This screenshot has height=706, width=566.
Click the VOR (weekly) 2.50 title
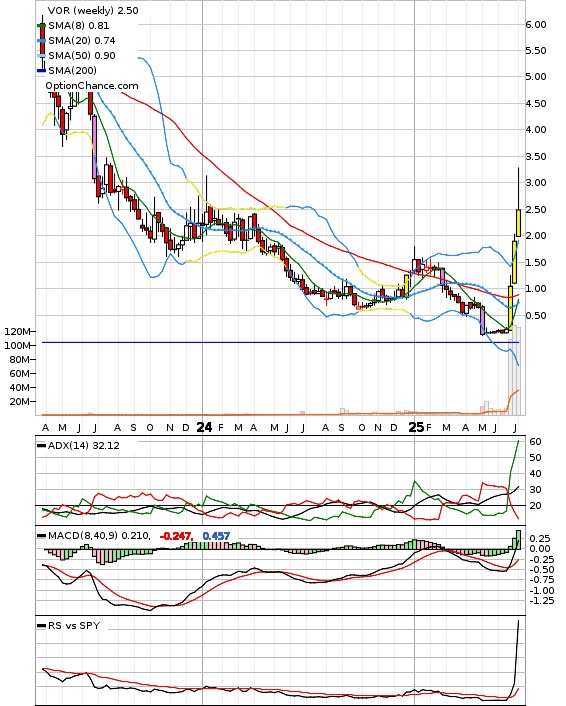pos(93,10)
